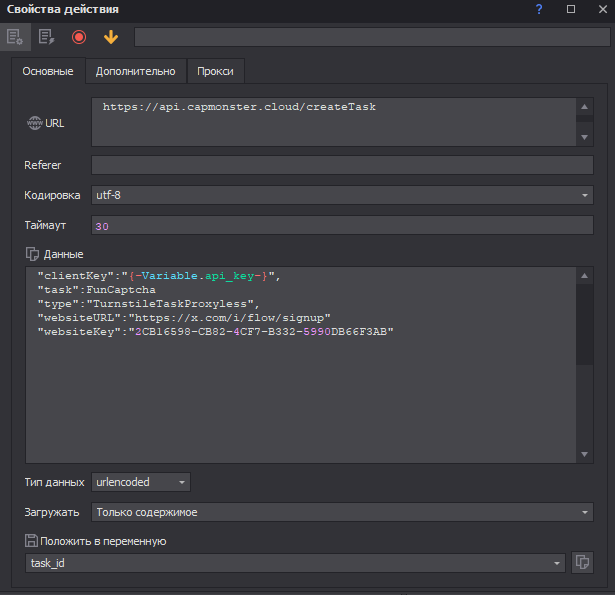The height and width of the screenshot is (595, 615).
Task: Click the copy icon beside Данные label
Action: pos(31,254)
